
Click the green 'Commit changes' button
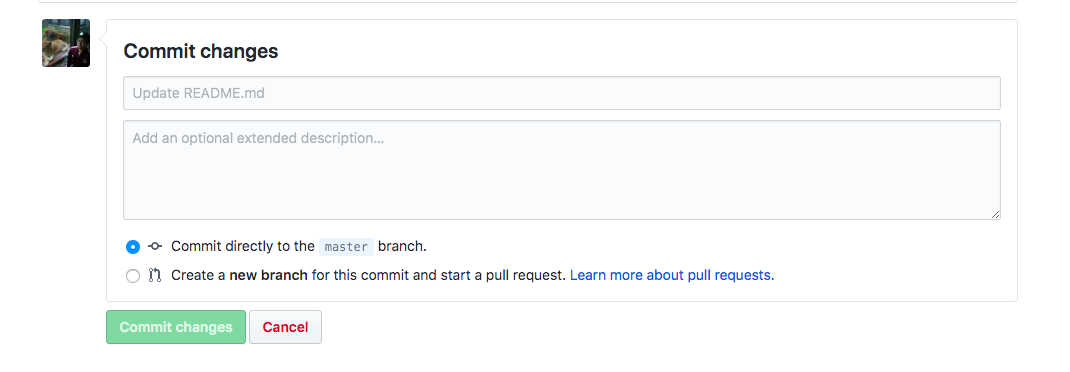[x=176, y=327]
